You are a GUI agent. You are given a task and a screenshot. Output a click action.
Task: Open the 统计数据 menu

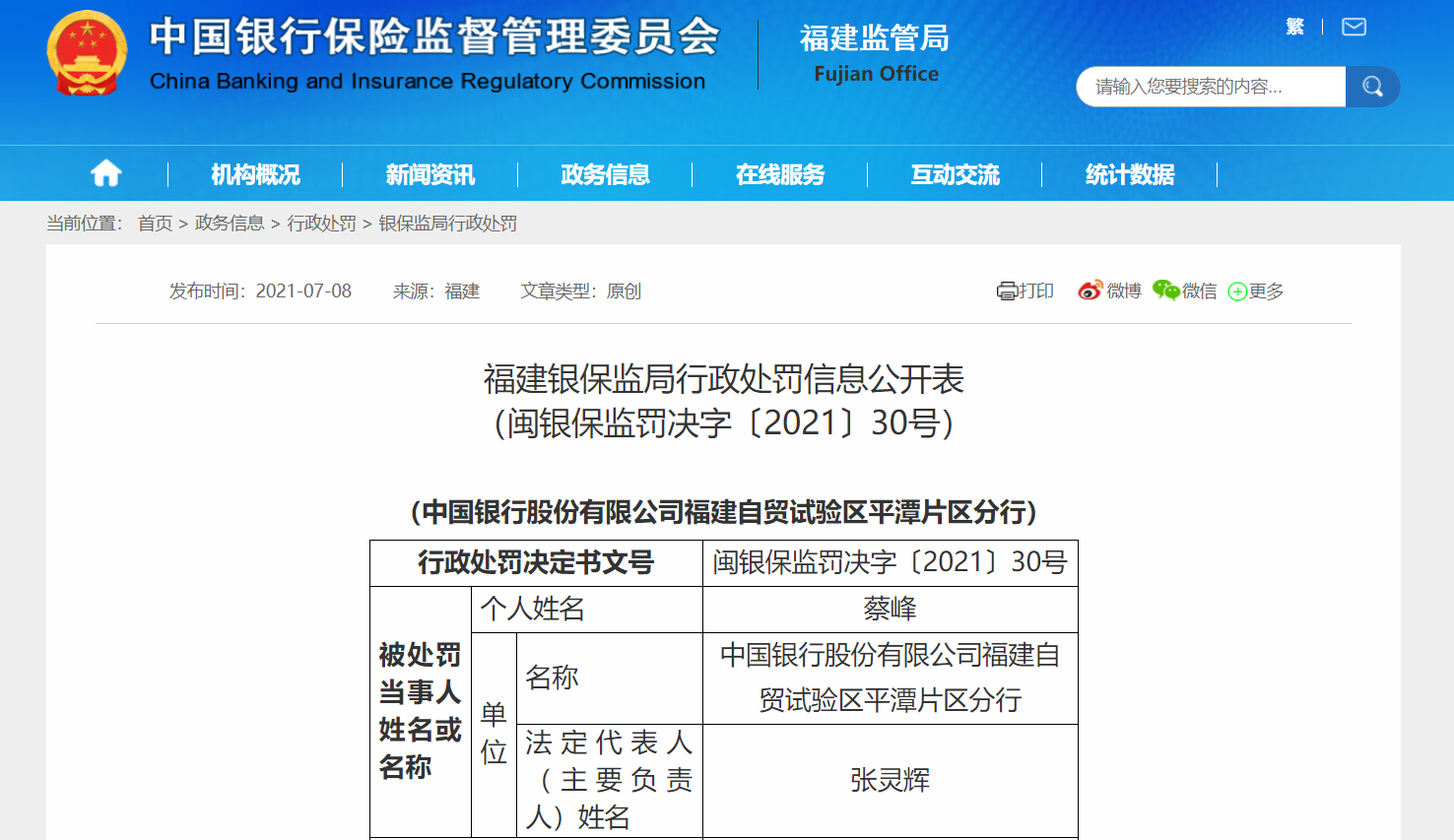point(1129,174)
